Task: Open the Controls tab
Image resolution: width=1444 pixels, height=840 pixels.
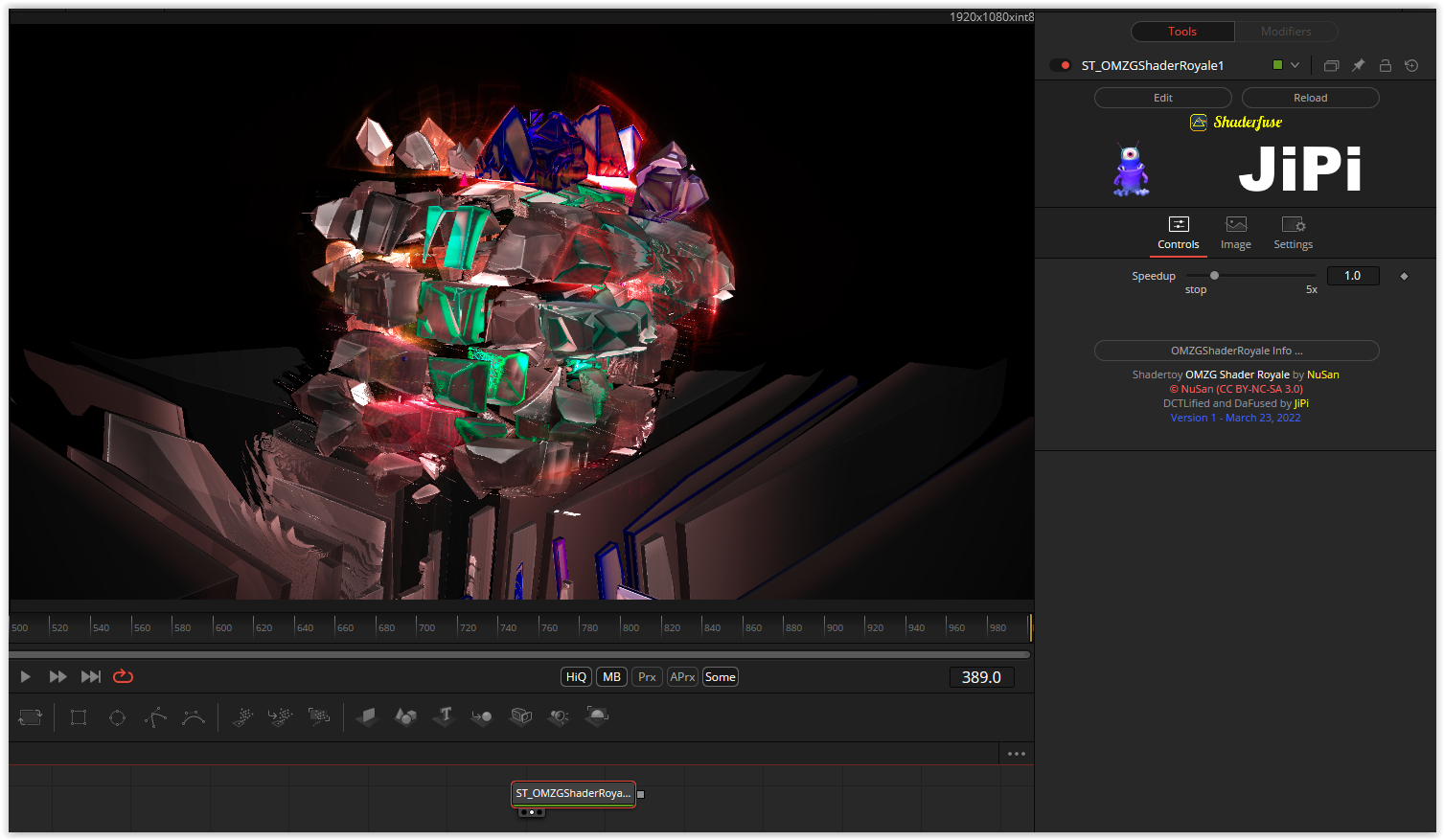Action: (x=1179, y=233)
